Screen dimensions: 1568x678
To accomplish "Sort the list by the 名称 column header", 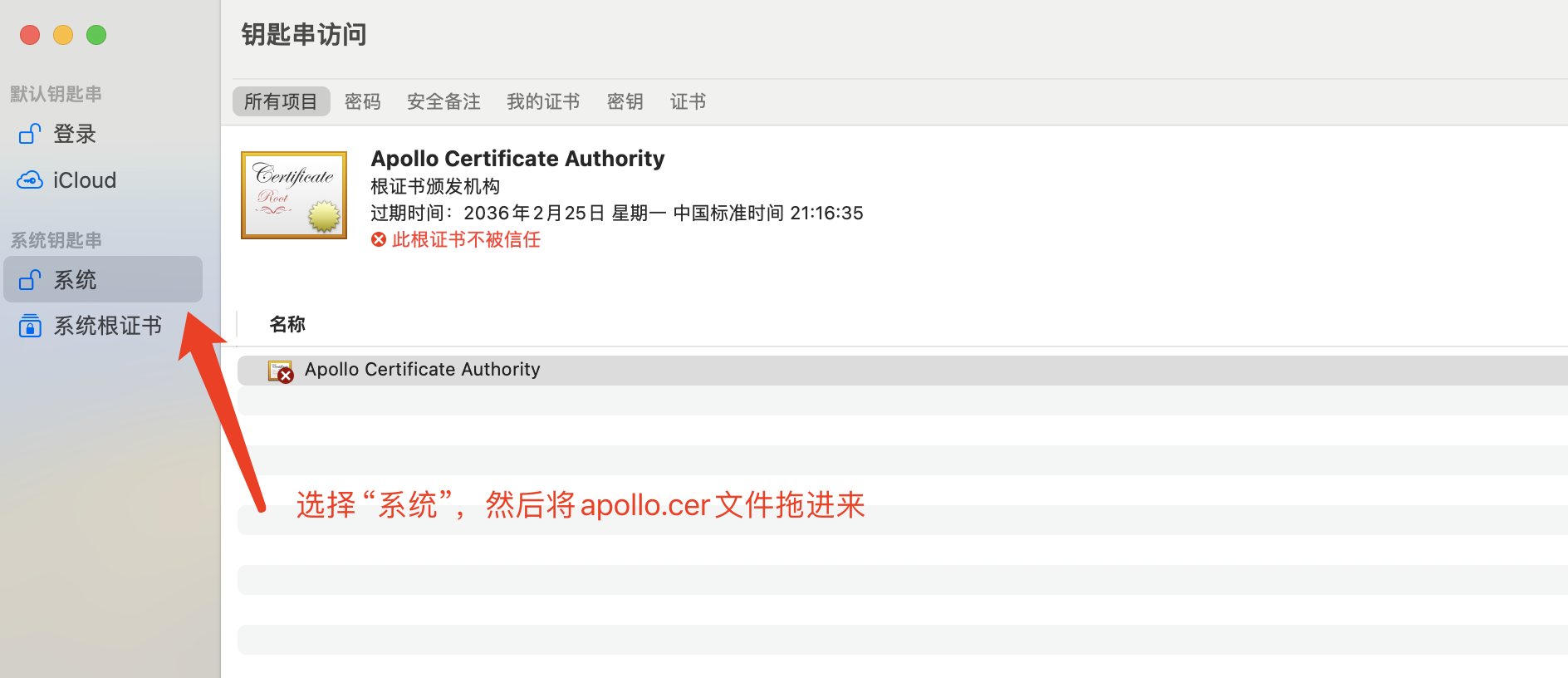I will click(287, 324).
